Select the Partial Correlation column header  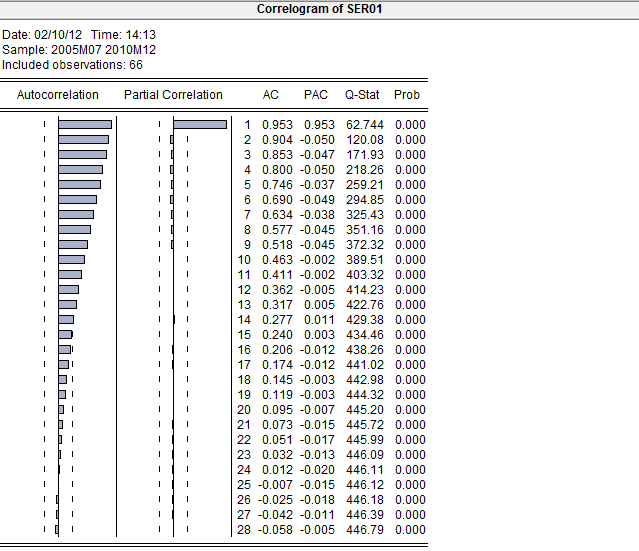(x=173, y=95)
